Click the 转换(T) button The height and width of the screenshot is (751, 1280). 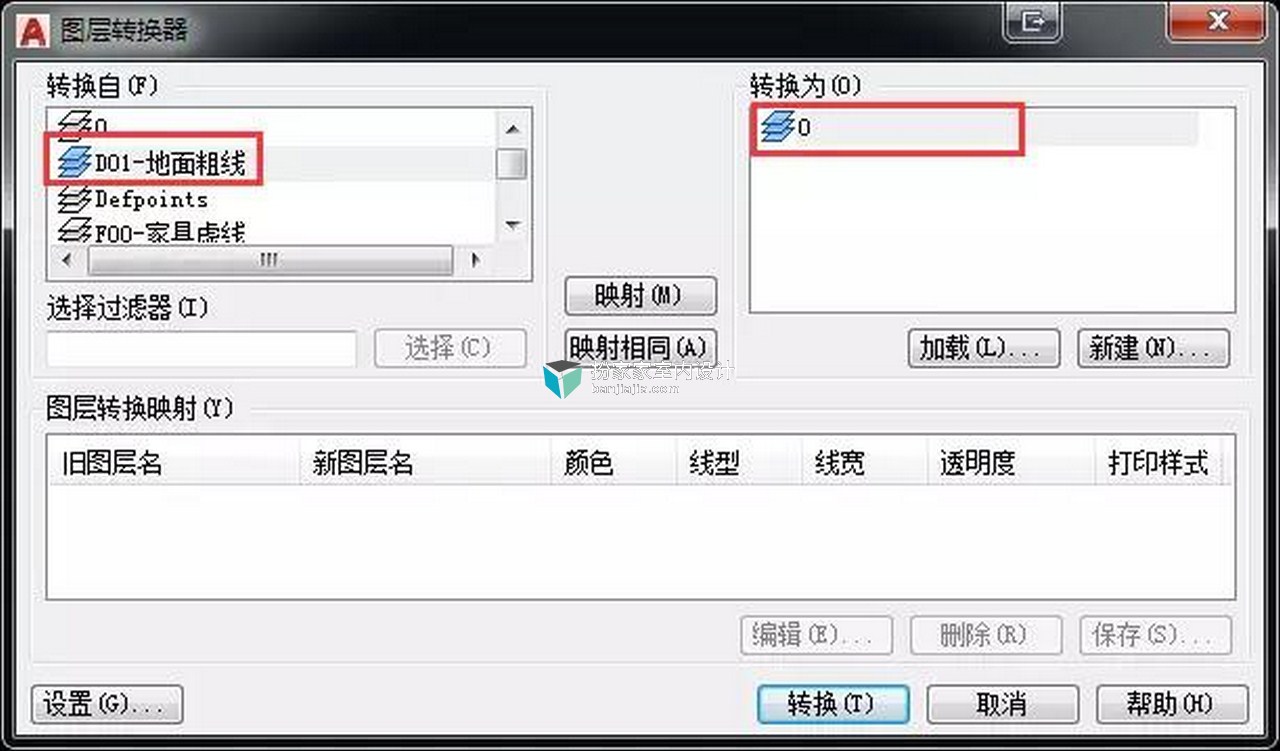point(833,704)
